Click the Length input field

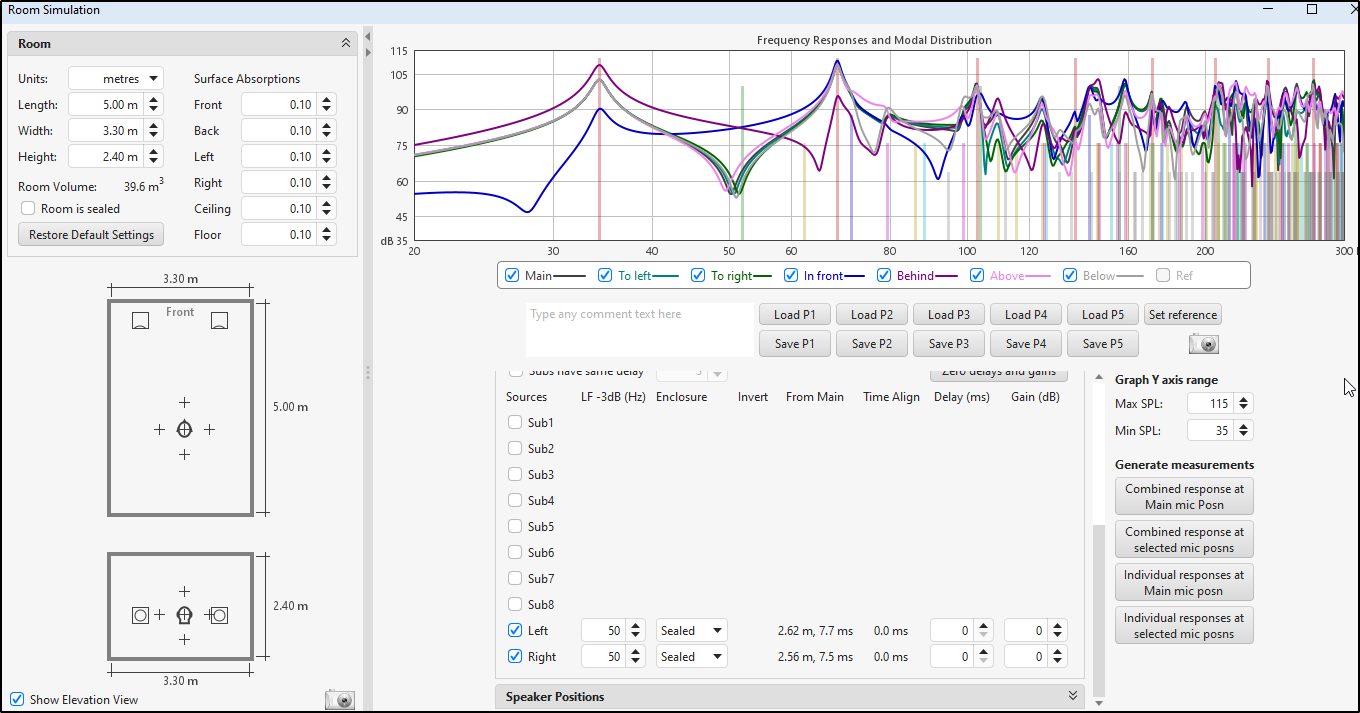pos(106,105)
